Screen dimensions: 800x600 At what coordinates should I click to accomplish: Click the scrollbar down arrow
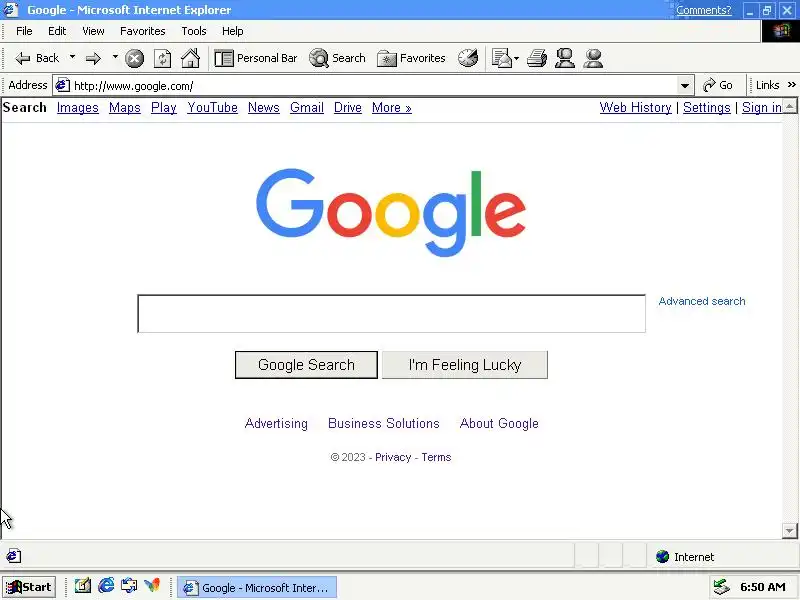coord(789,531)
